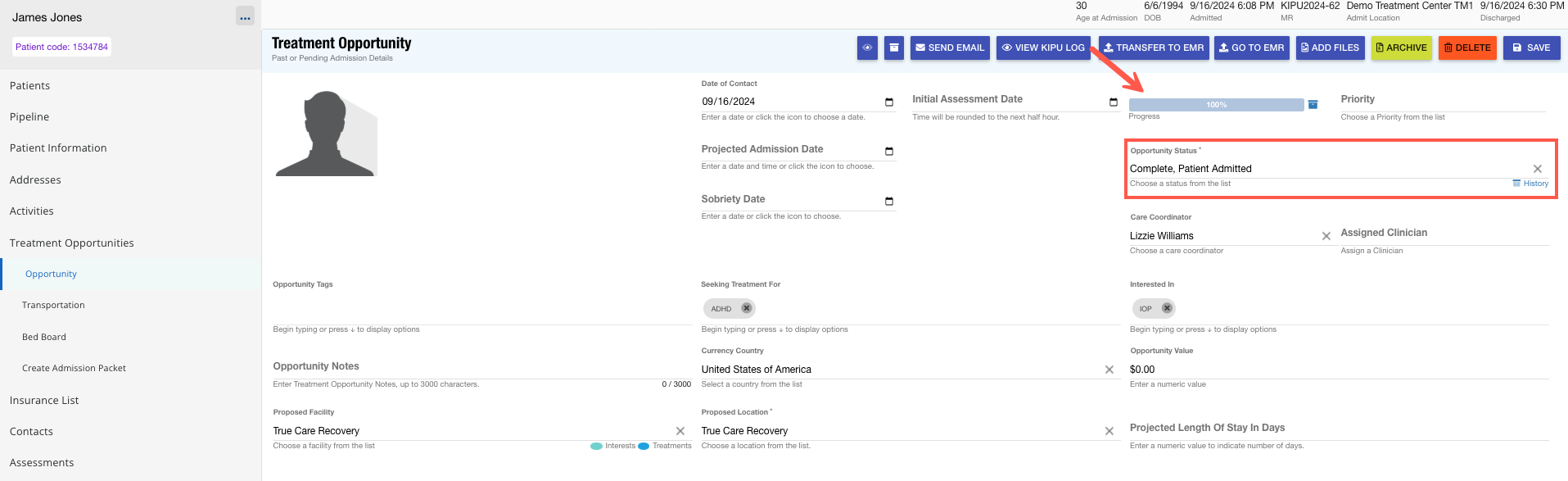Open Bed Board in the sidebar
1568x481 pixels.
pos(44,337)
